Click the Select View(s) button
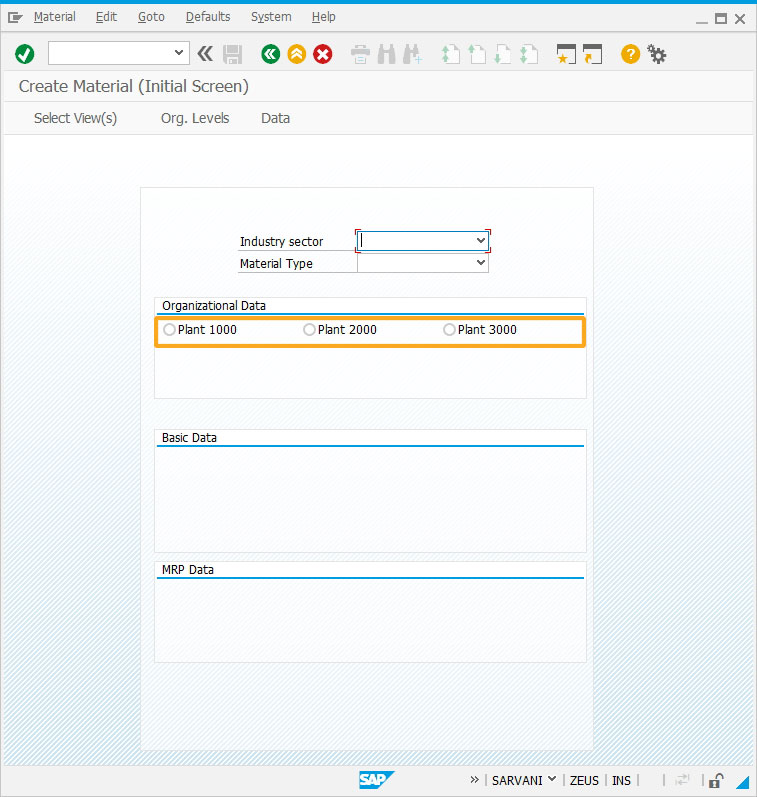Viewport: 757px width, 797px height. point(75,118)
